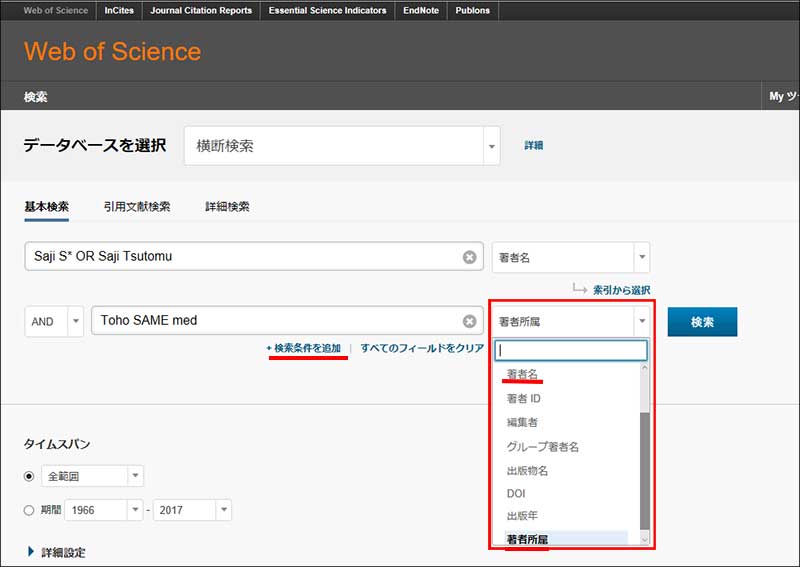Select 著者所属 in the dropdown list
The height and width of the screenshot is (567, 800).
point(566,539)
